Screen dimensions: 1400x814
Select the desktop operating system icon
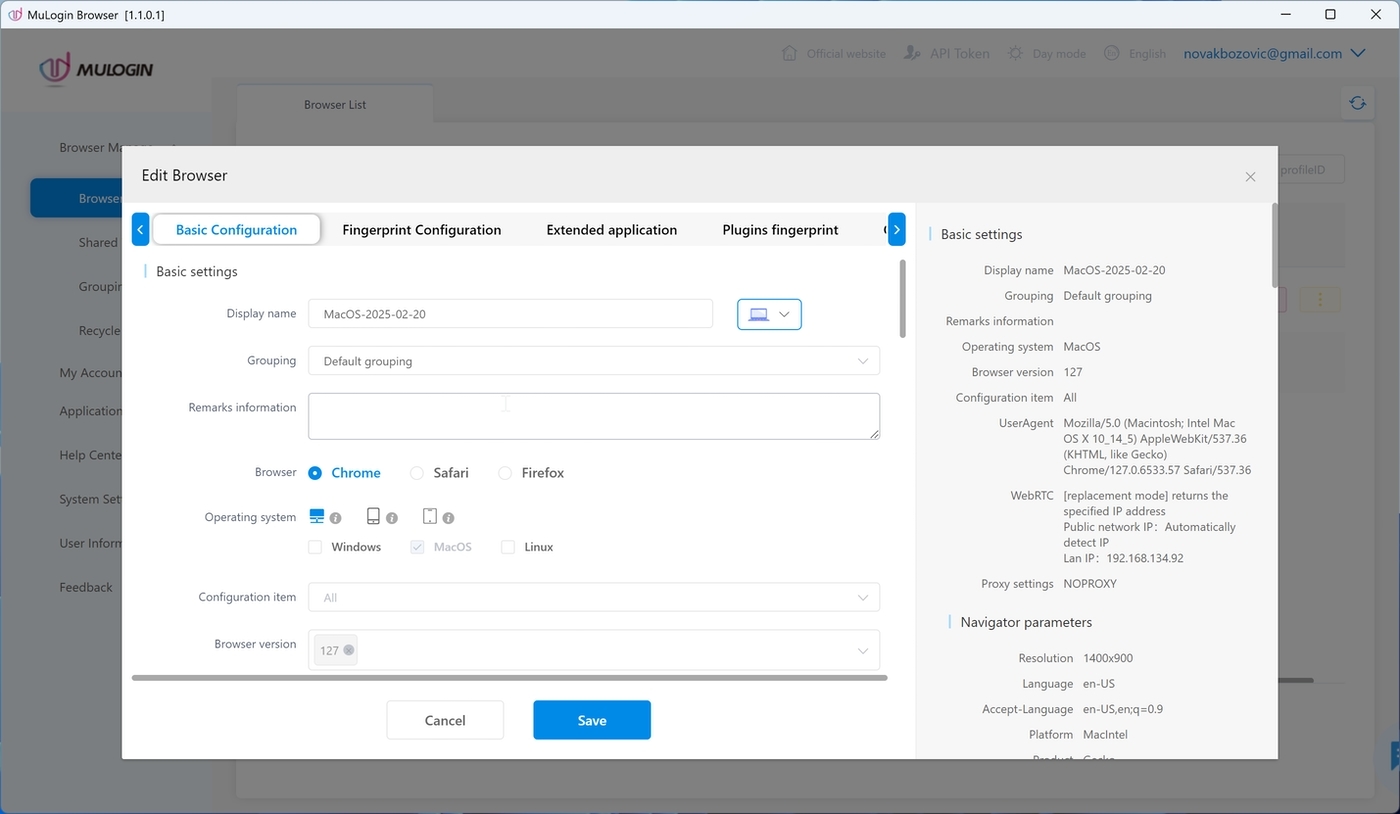[317, 516]
